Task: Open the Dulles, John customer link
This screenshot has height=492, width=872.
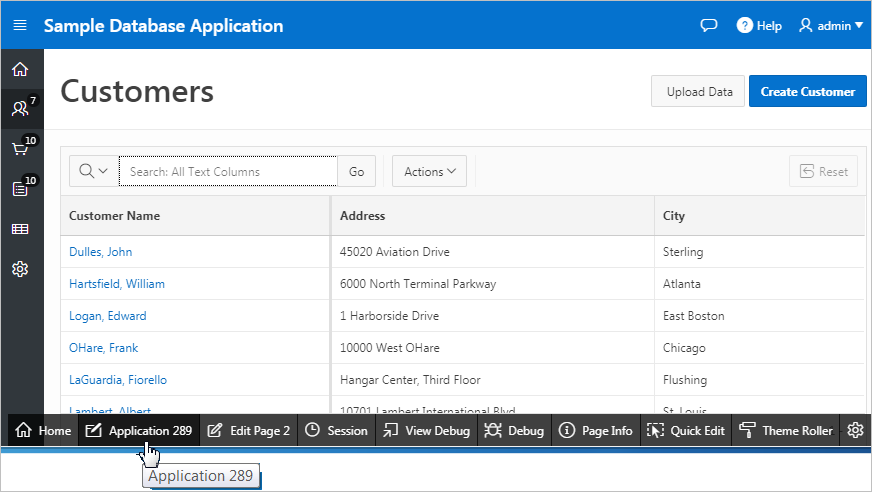Action: point(100,252)
